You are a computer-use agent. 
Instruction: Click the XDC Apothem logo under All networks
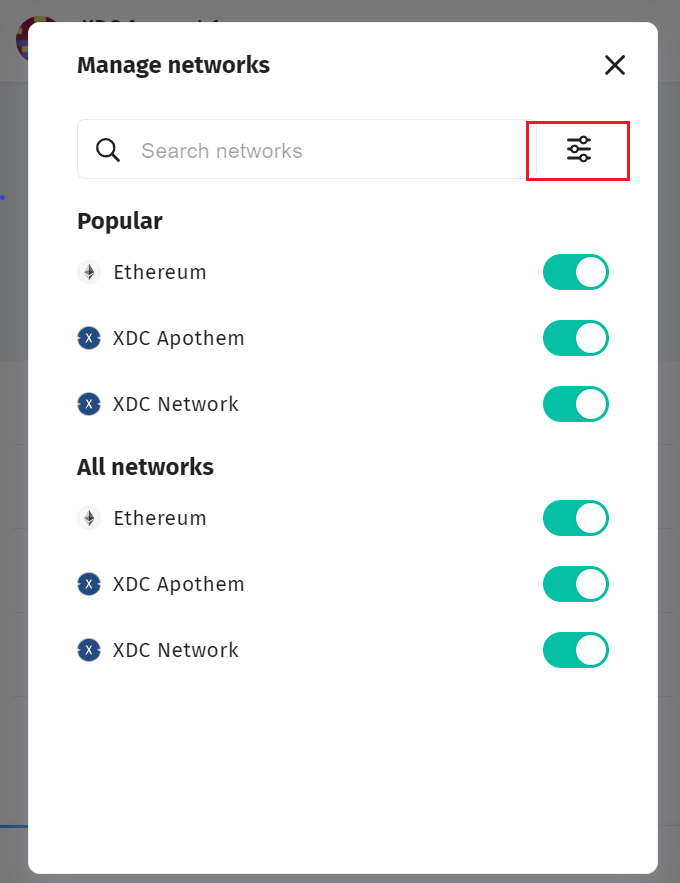point(89,584)
